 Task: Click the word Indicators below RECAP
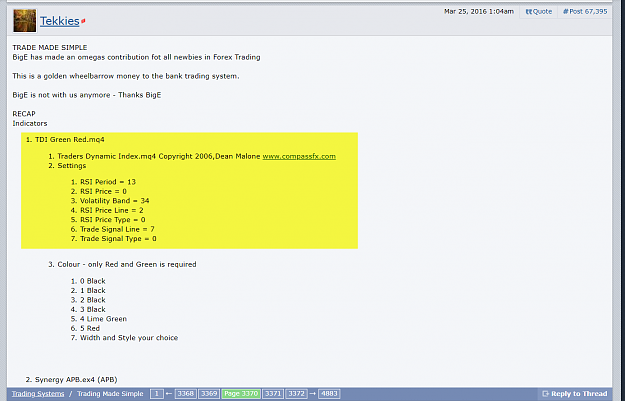[30, 123]
